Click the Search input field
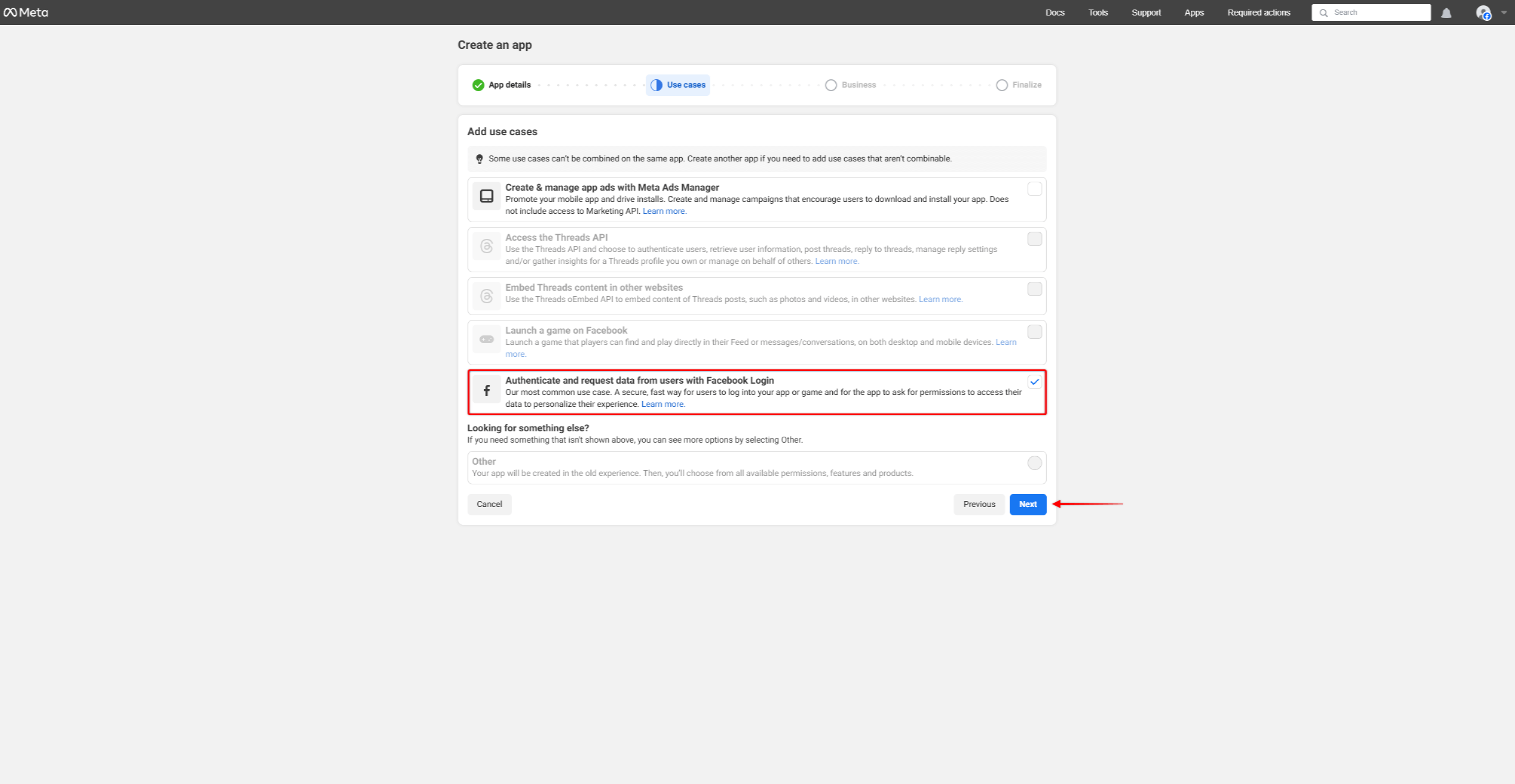Screen dimensions: 1515x784 tap(1376, 13)
